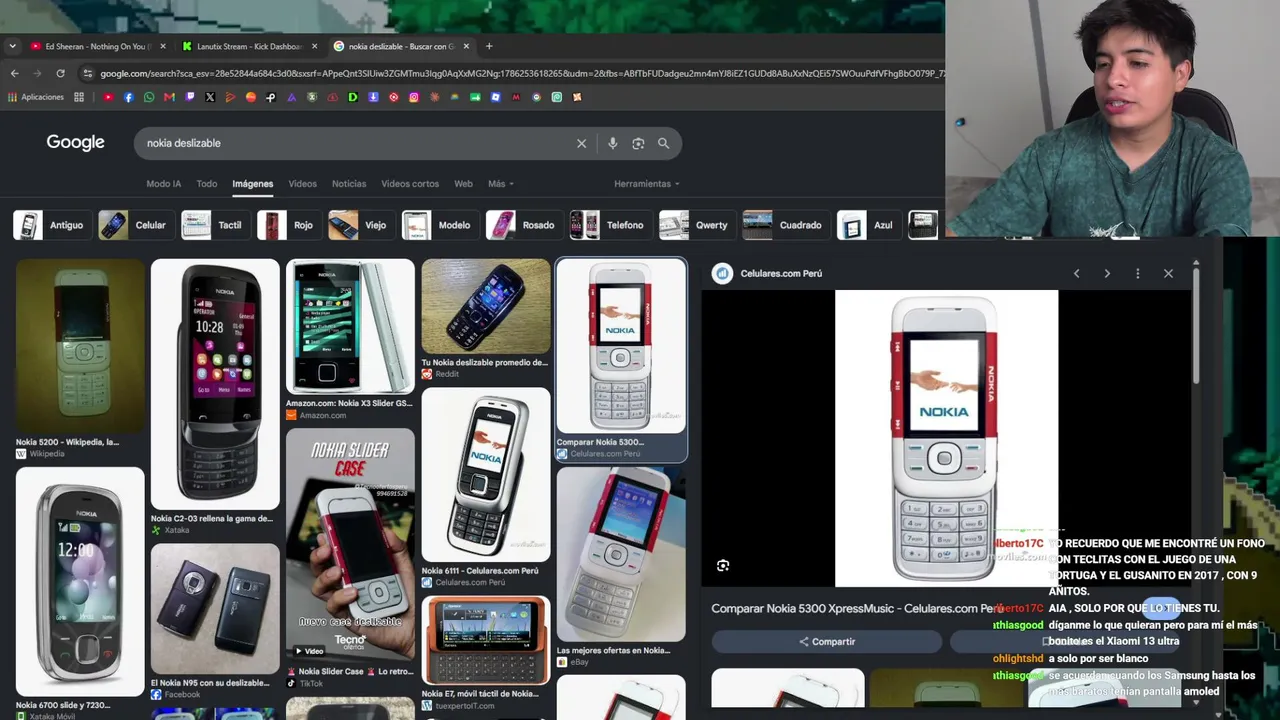Reload the Google search page
1280x720 pixels.
tap(60, 73)
